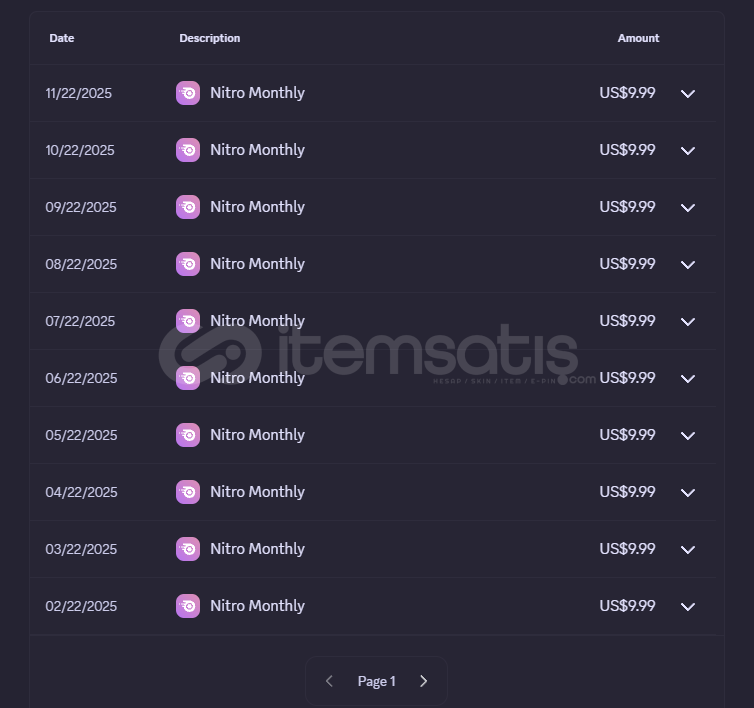Screen dimensions: 754x708
Task: Show details for the 06/22/2025 payment
Action: click(688, 379)
